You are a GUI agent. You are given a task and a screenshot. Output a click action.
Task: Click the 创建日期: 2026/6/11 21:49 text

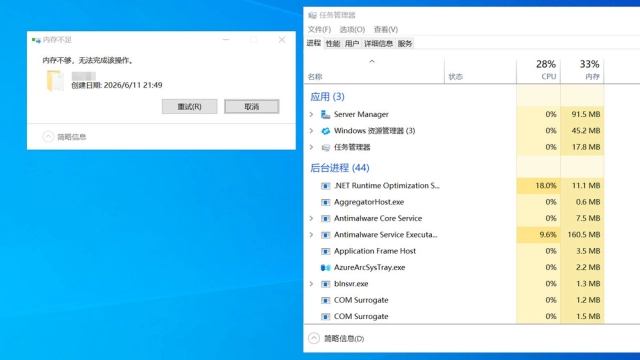coord(117,85)
